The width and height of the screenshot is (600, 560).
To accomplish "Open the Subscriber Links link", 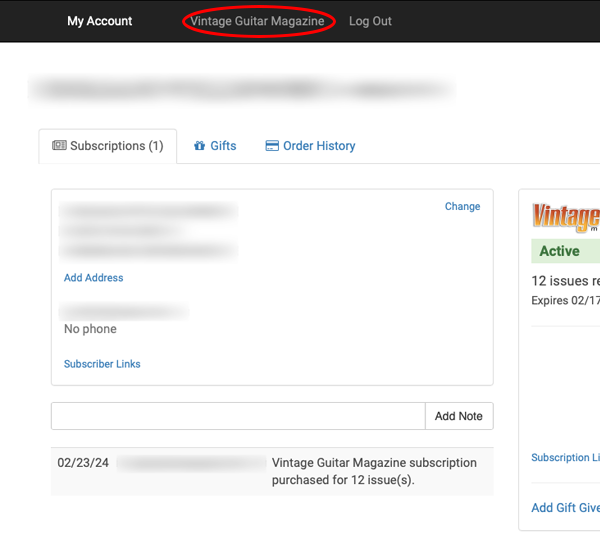I will pos(102,364).
